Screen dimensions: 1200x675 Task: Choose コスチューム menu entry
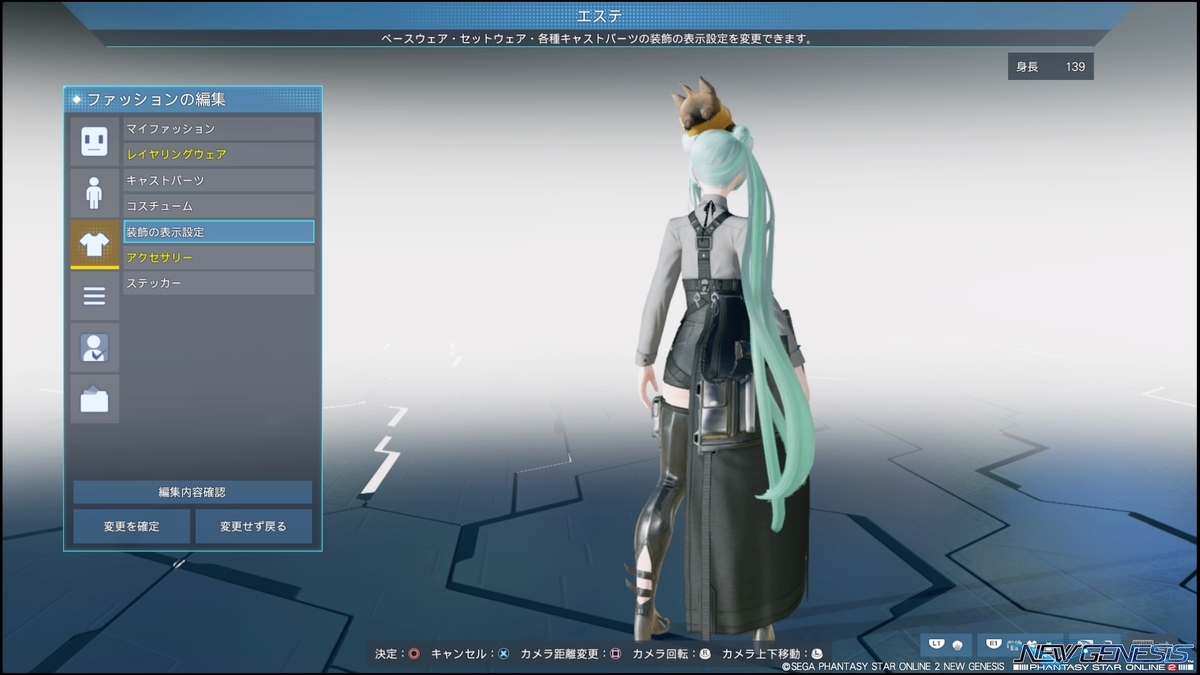click(x=218, y=206)
